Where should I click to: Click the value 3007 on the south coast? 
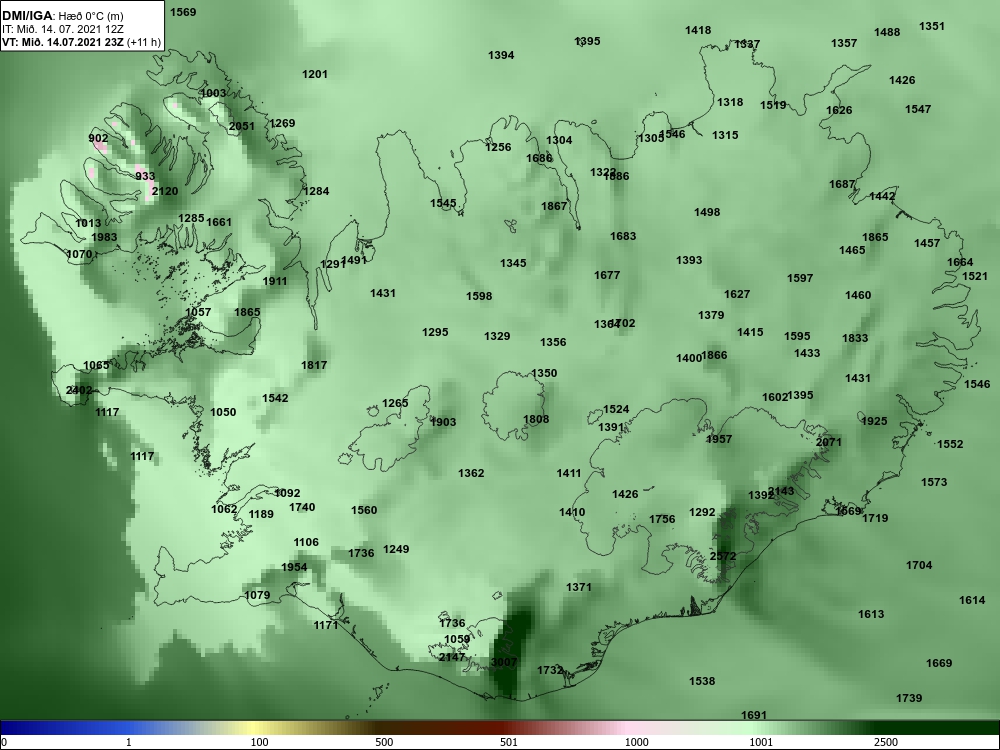[504, 662]
